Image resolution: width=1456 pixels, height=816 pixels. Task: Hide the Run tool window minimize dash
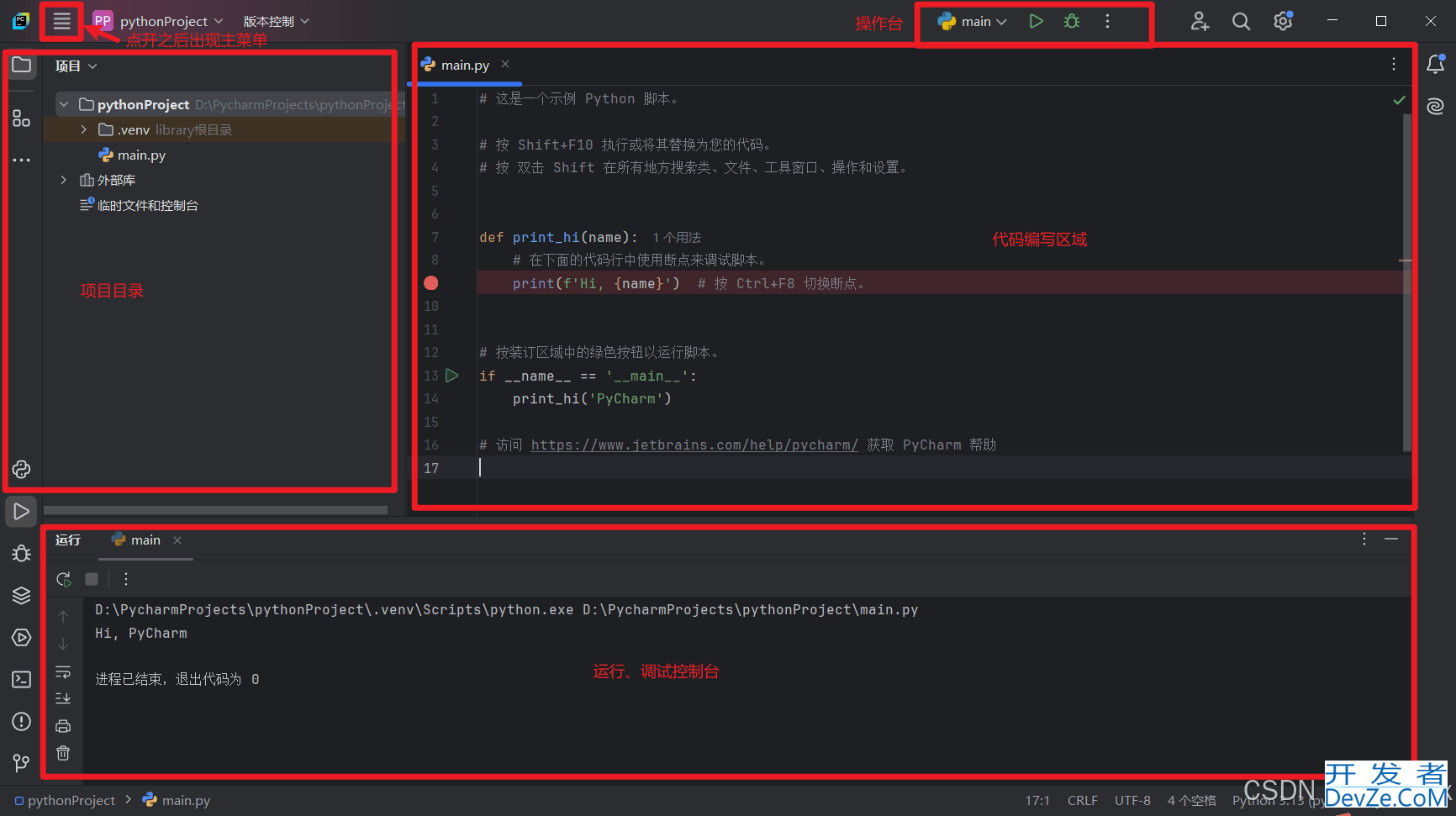pyautogui.click(x=1391, y=540)
